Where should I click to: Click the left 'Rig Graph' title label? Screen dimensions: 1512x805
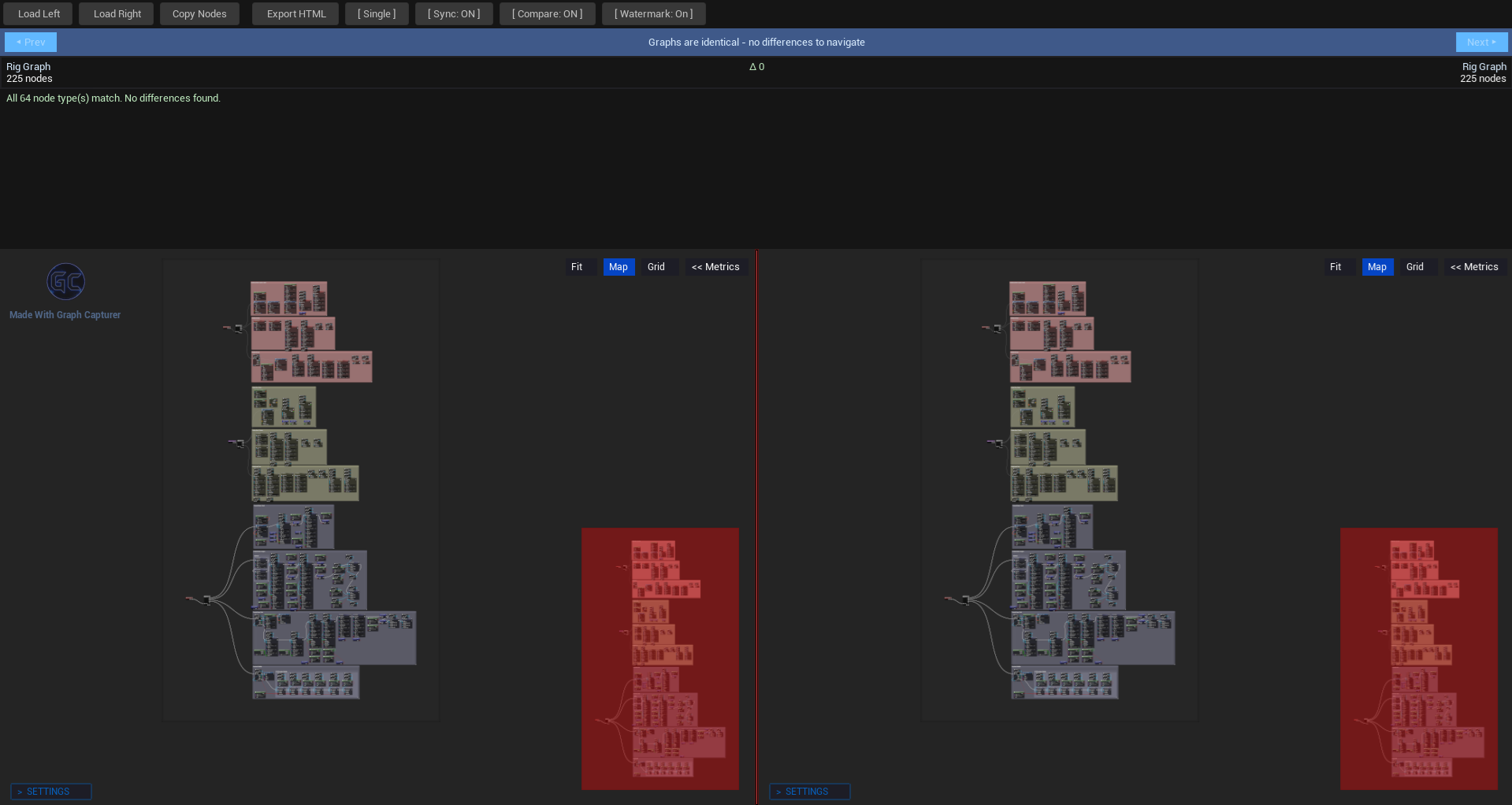click(28, 67)
